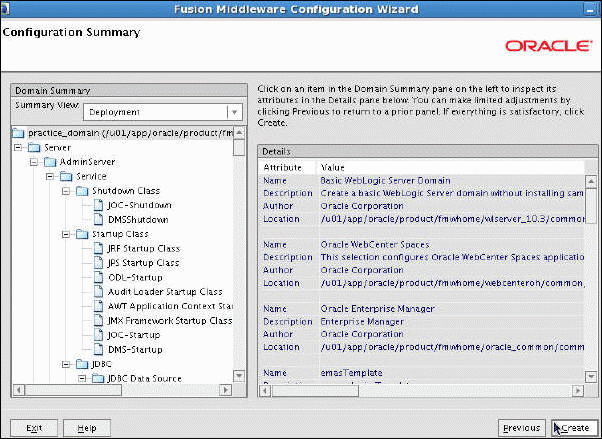Click the Exit button
602x439 pixels.
click(34, 427)
